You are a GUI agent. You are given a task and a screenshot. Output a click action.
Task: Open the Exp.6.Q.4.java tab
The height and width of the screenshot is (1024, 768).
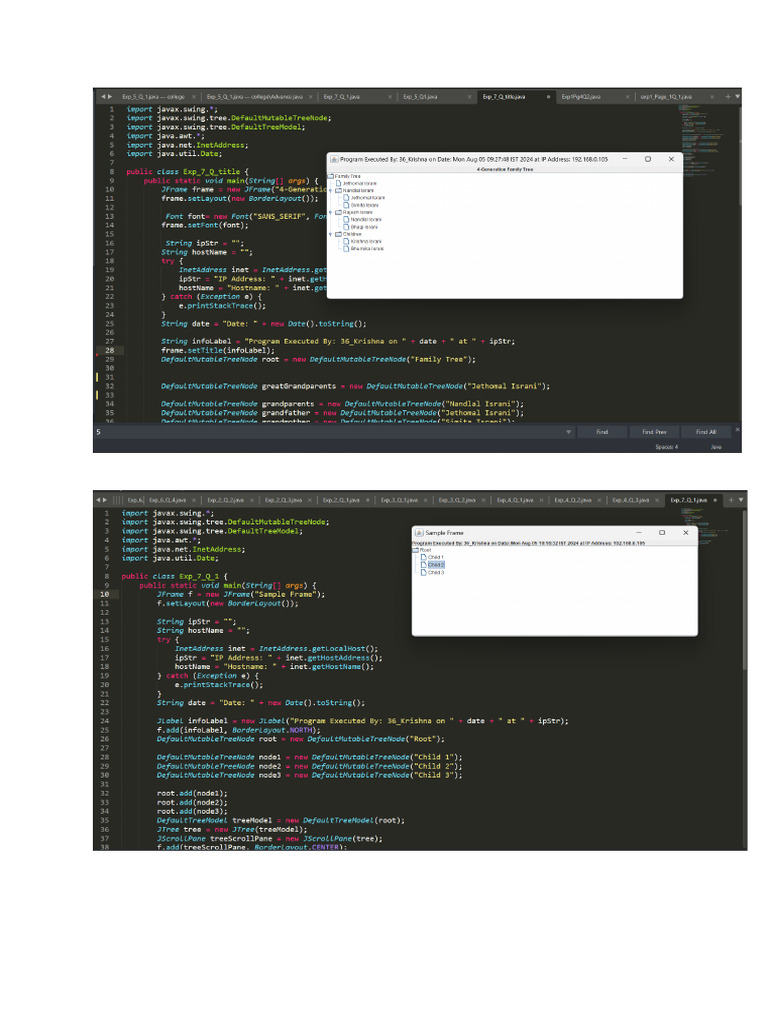pyautogui.click(x=167, y=500)
